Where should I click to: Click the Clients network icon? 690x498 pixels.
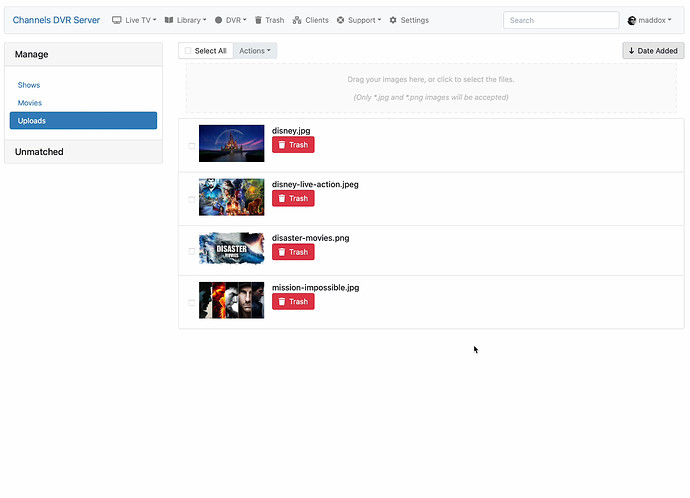[x=297, y=20]
